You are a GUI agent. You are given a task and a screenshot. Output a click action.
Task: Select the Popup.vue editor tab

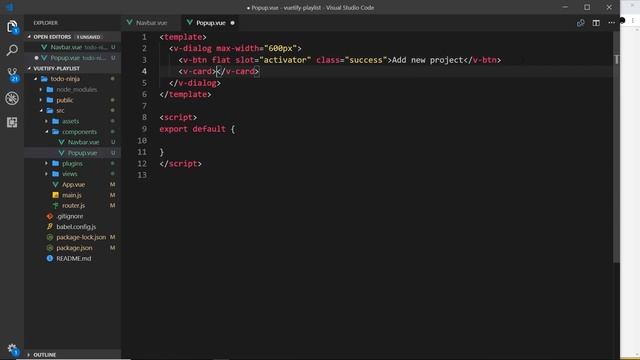click(211, 23)
